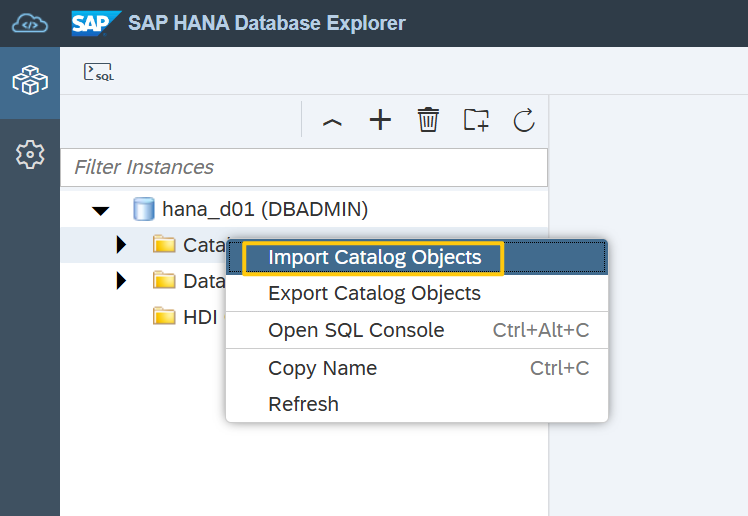Viewport: 748px width, 516px height.
Task: Click the SAP logo
Action: [96, 23]
